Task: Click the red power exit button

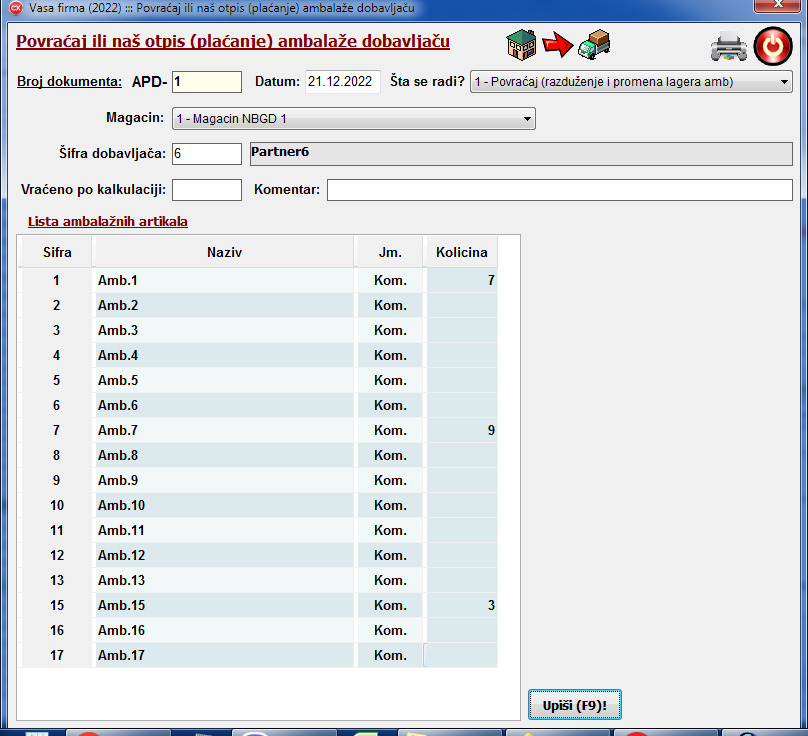Action: click(x=773, y=46)
